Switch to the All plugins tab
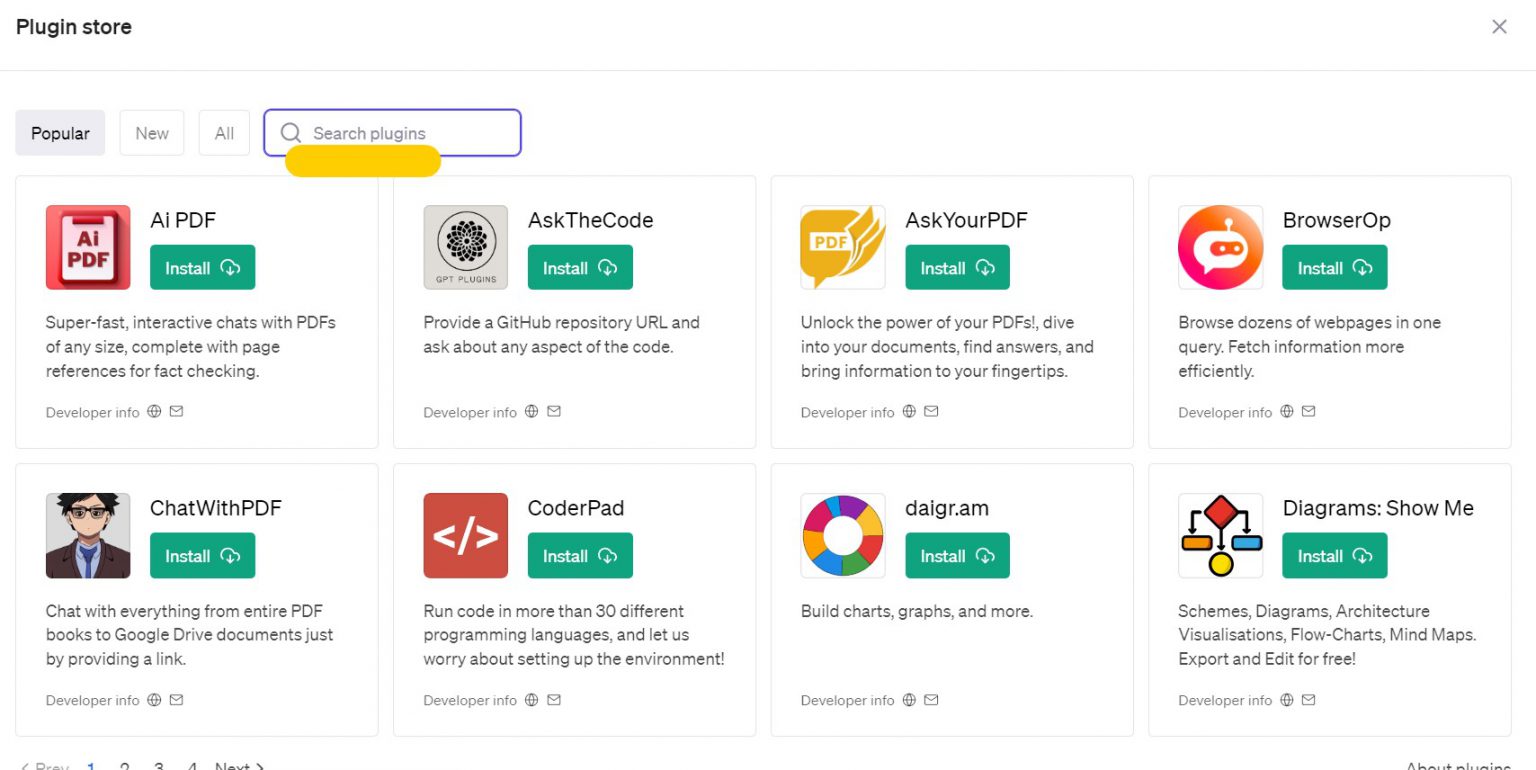Viewport: 1536px width, 770px height. [224, 132]
